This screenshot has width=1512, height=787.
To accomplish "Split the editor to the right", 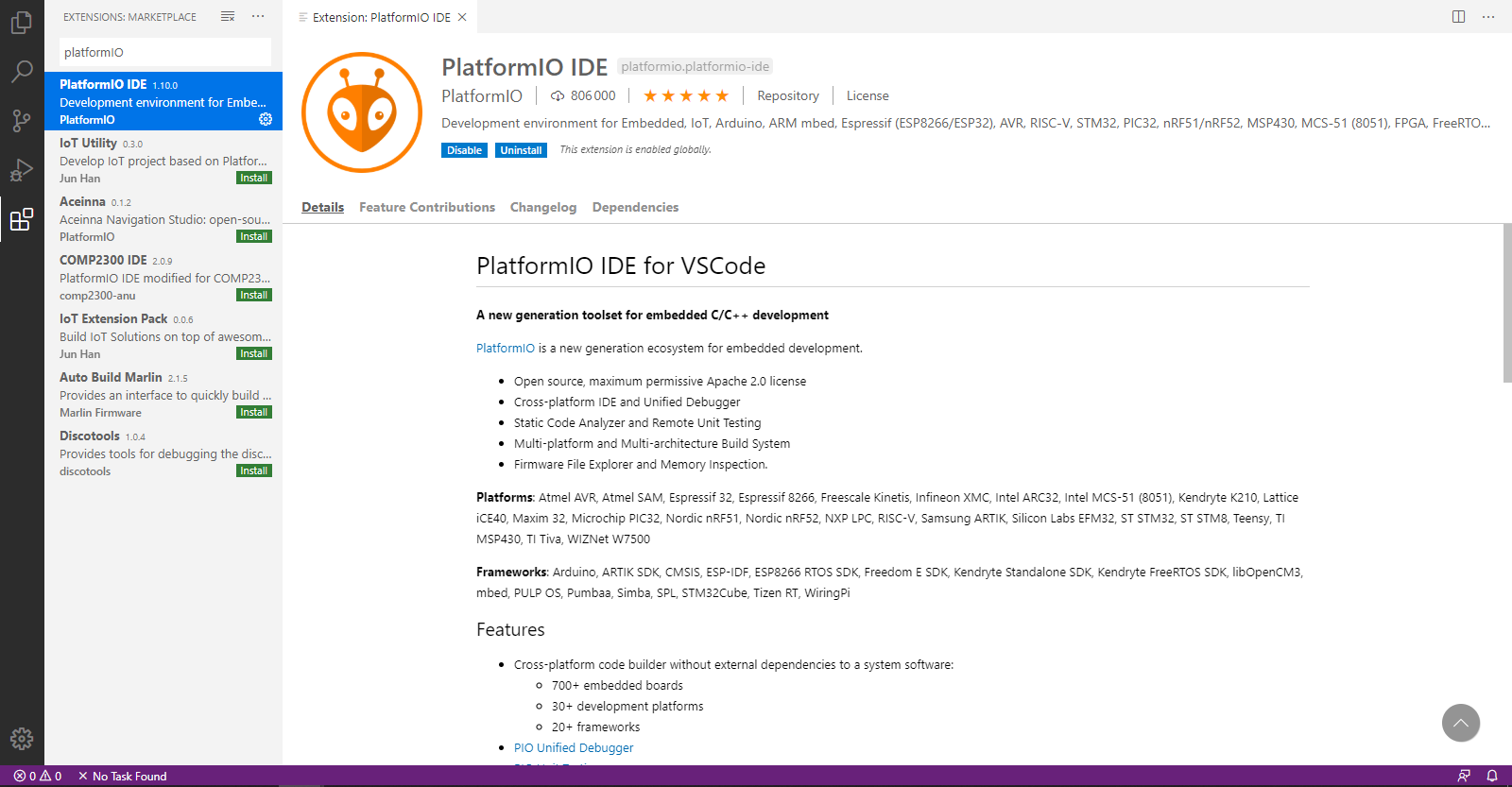I will [1459, 16].
